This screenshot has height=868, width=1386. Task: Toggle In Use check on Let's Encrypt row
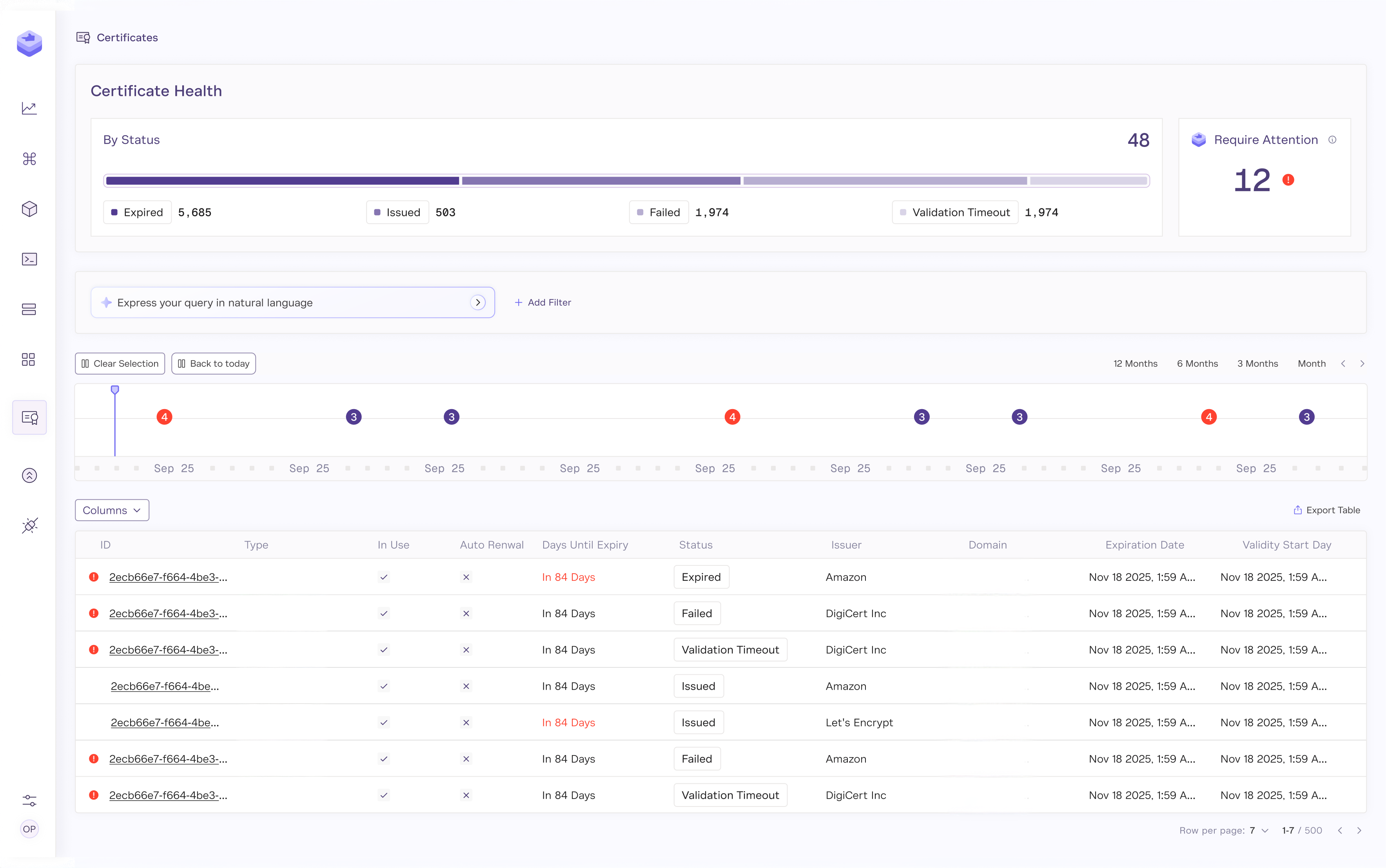point(383,722)
